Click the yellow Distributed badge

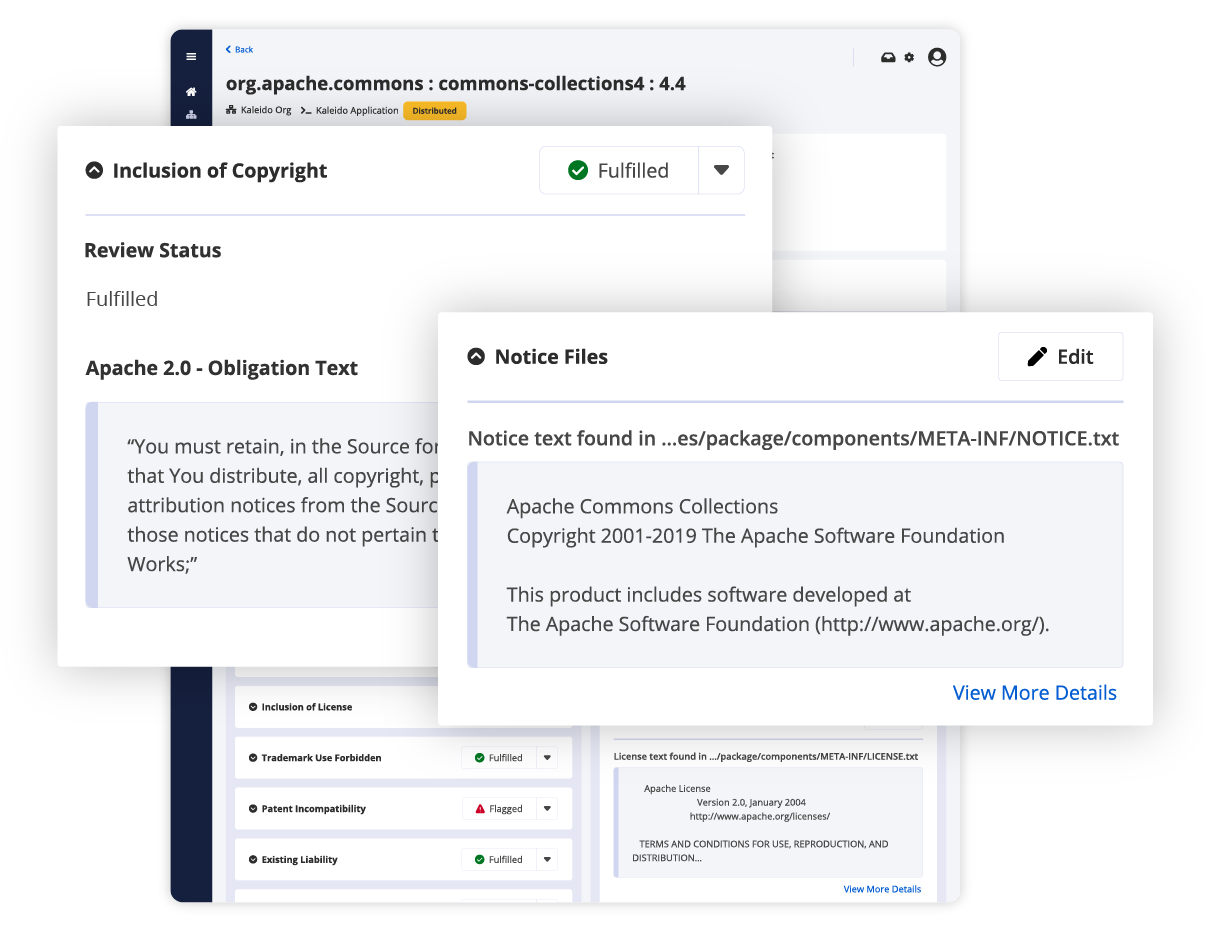(435, 111)
